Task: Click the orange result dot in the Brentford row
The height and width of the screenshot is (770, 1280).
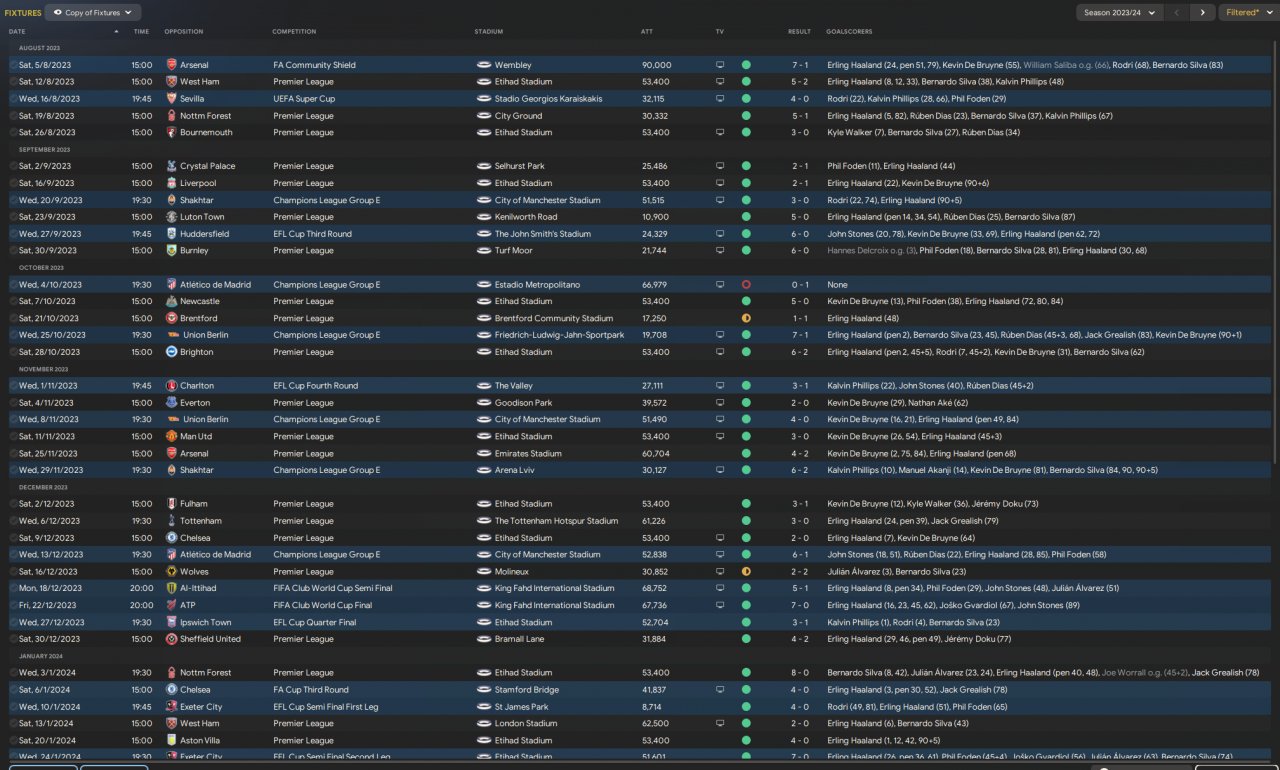Action: 746,318
